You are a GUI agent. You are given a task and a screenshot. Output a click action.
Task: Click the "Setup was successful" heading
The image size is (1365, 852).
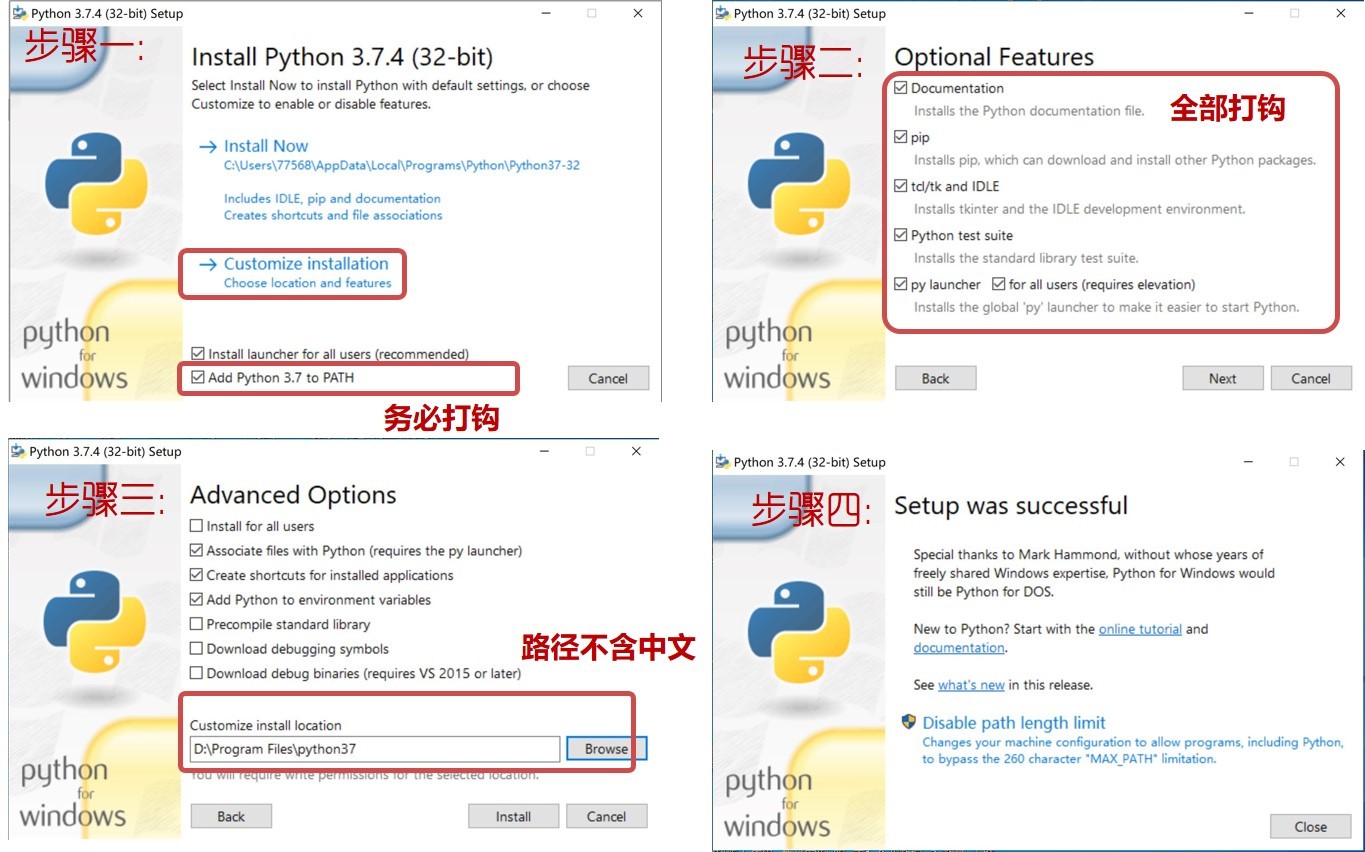(x=1011, y=506)
